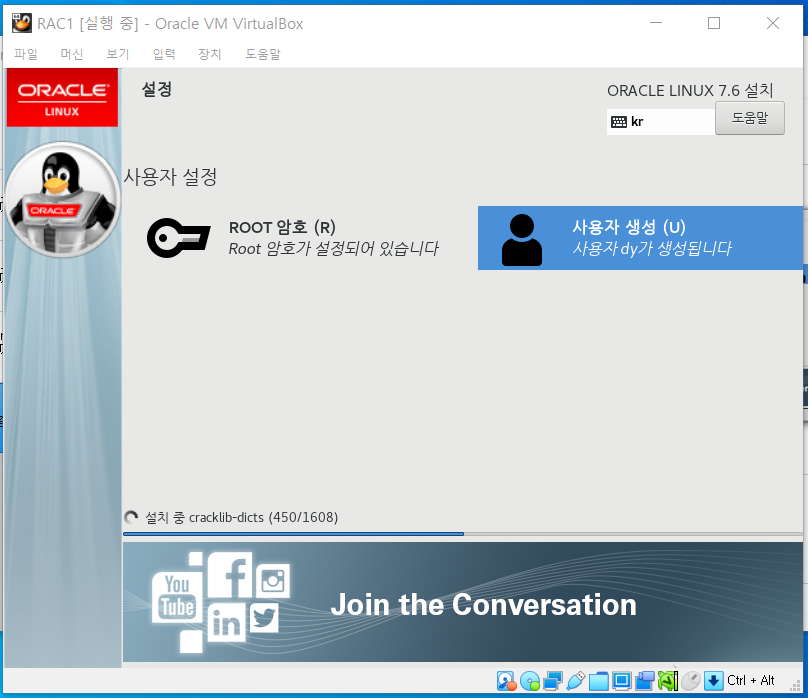Click the VirtualBox window title icon
808x698 pixels.
(22, 23)
